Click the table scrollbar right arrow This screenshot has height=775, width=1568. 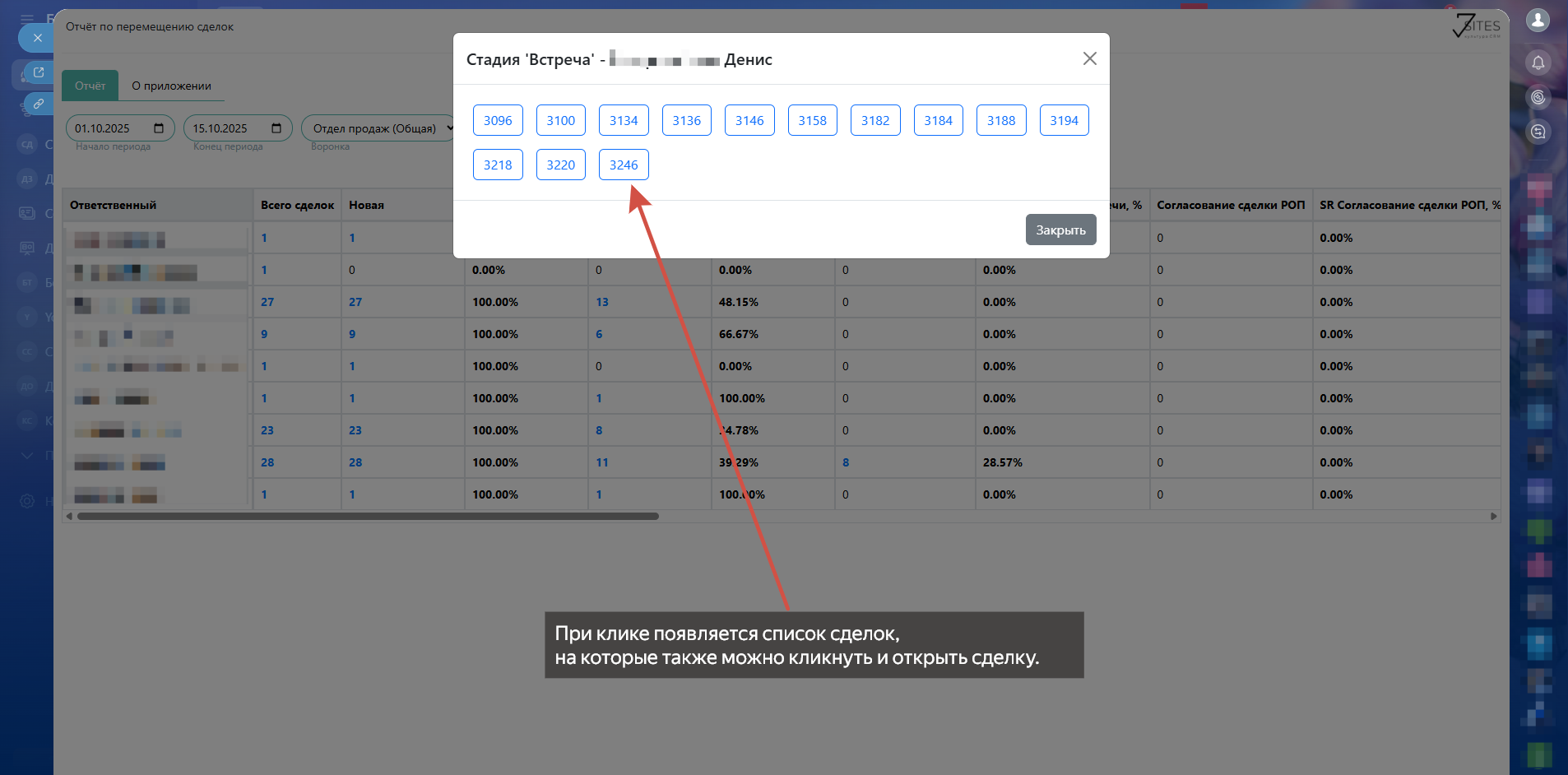point(1494,517)
